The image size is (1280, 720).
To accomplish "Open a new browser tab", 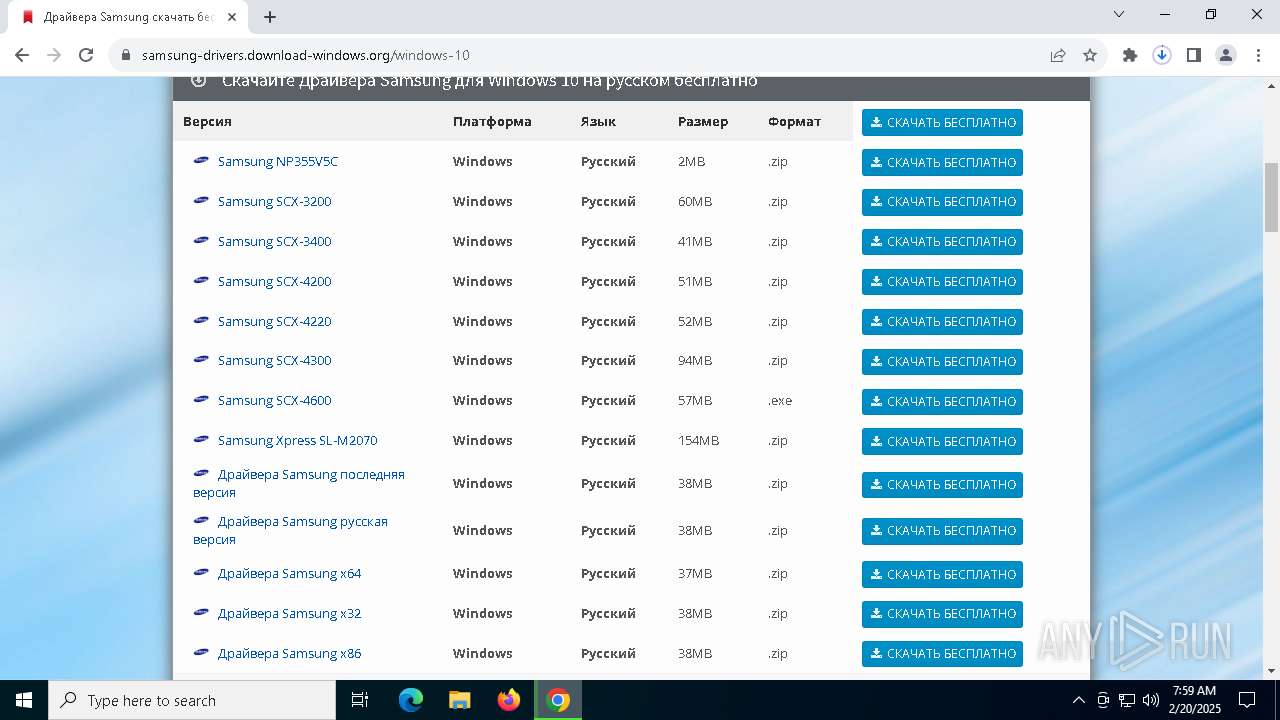I will 270,17.
